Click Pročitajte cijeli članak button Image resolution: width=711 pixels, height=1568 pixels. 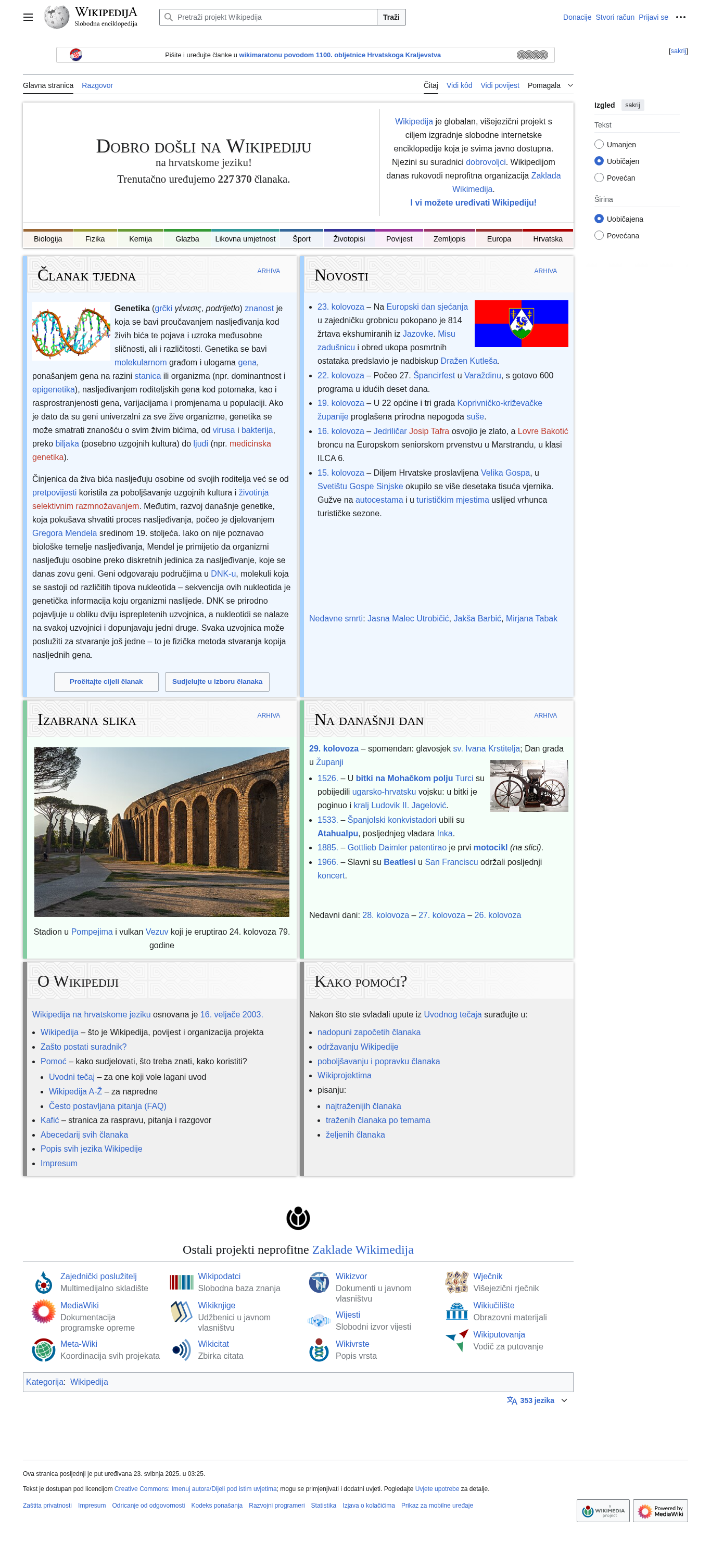pos(106,681)
